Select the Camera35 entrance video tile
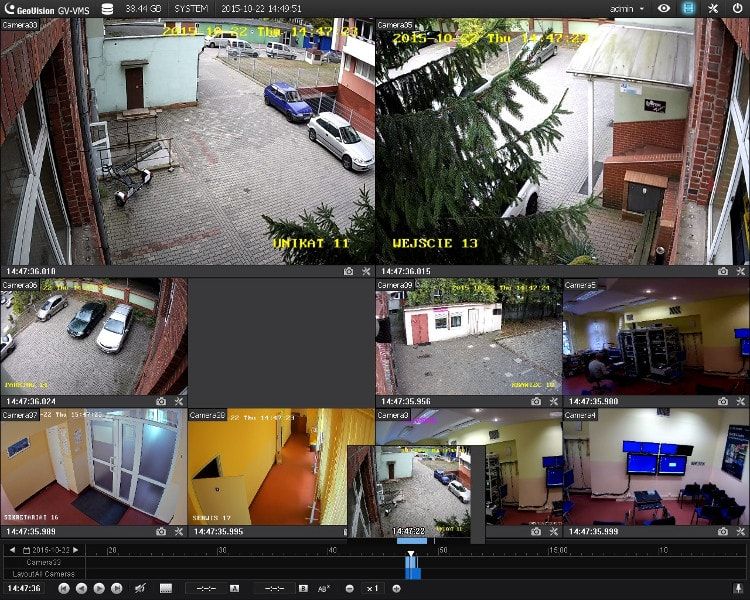Screen dimensions: 750x600 [x=562, y=142]
